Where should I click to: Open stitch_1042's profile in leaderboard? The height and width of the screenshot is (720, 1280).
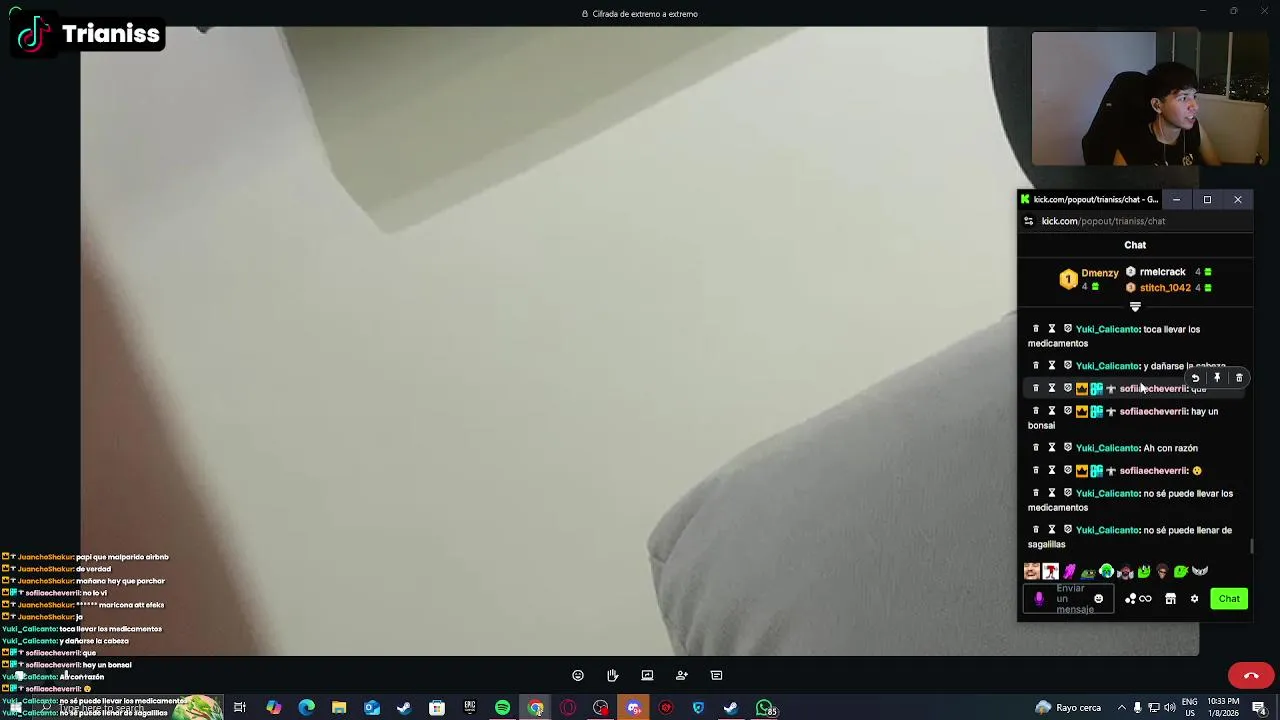(x=1165, y=288)
